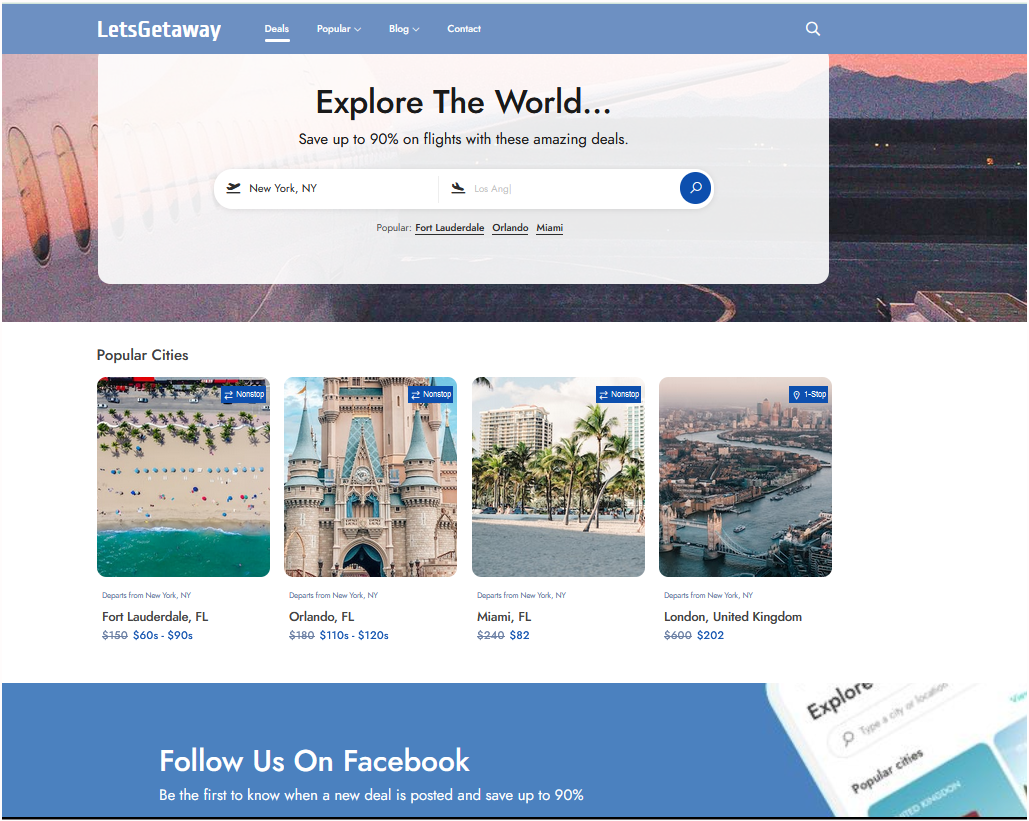Viewport: 1029px width, 821px height.
Task: Click the Popular Cities heading
Action: pyautogui.click(x=142, y=355)
